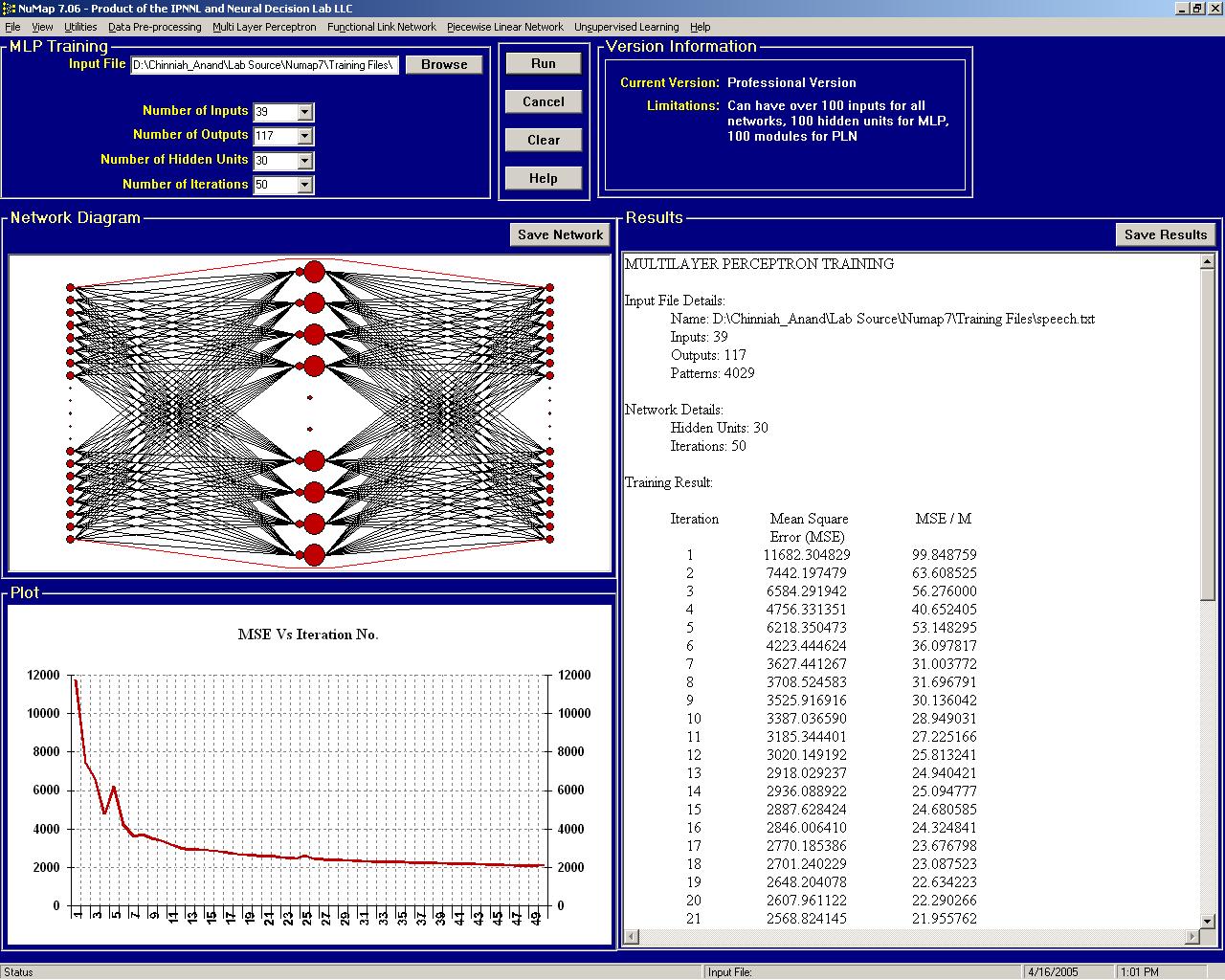Cancel the current training run
The width and height of the screenshot is (1225, 980).
[x=544, y=101]
